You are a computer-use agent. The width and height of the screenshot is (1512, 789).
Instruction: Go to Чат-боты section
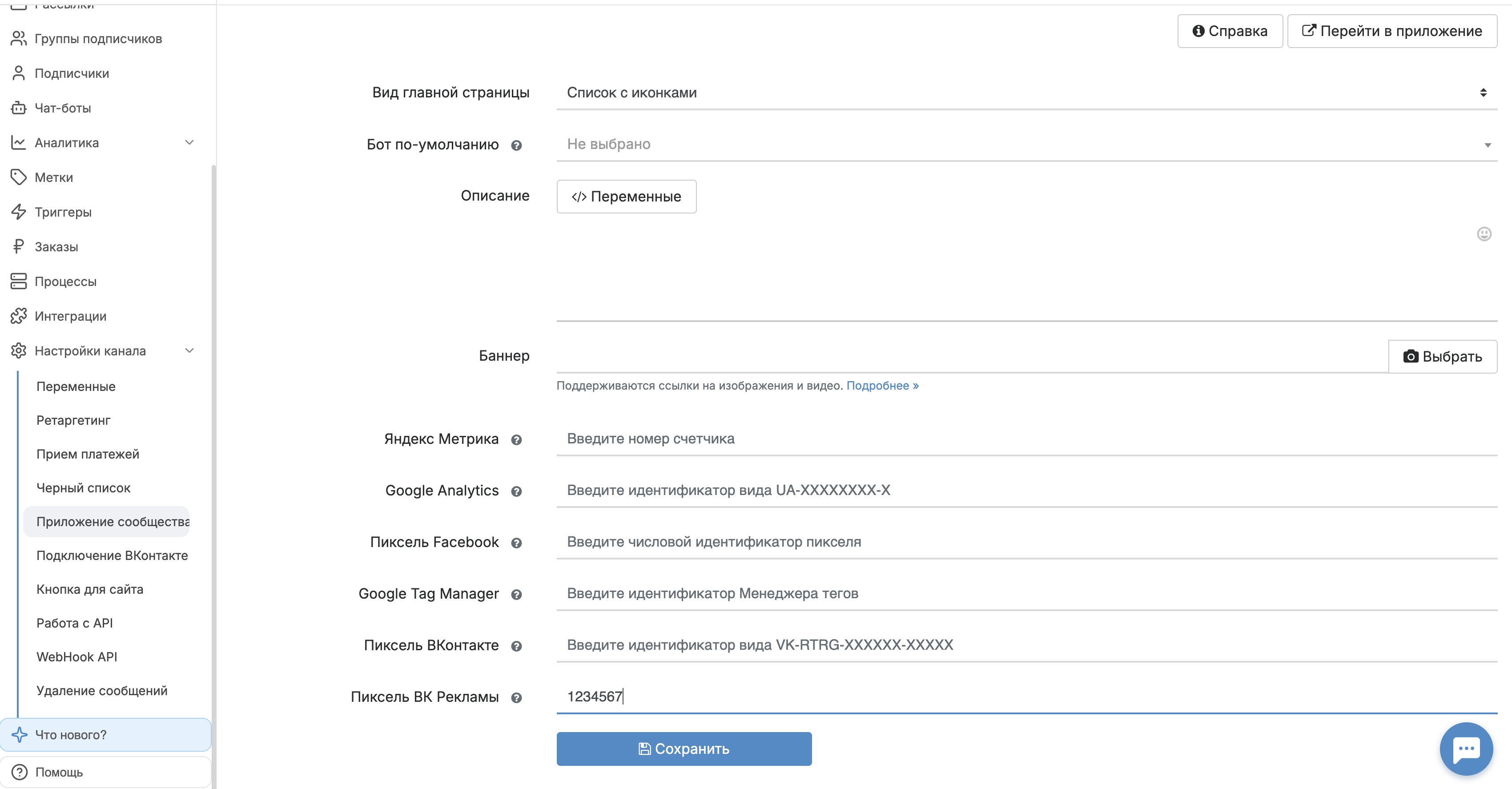point(63,108)
